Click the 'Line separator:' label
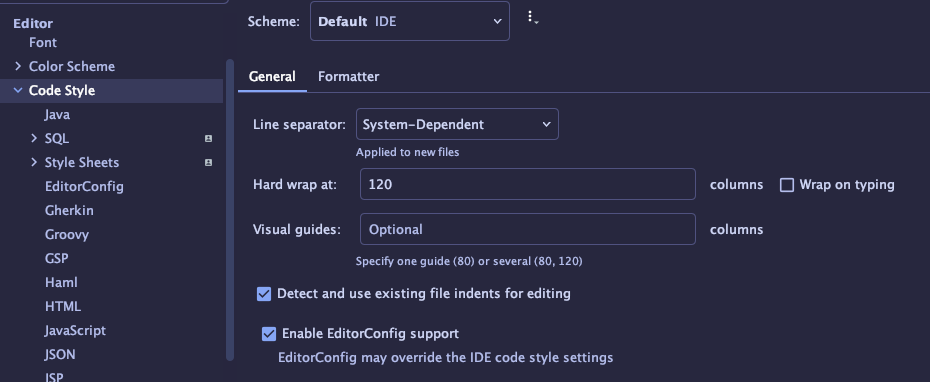This screenshot has height=382, width=930. tap(300, 125)
